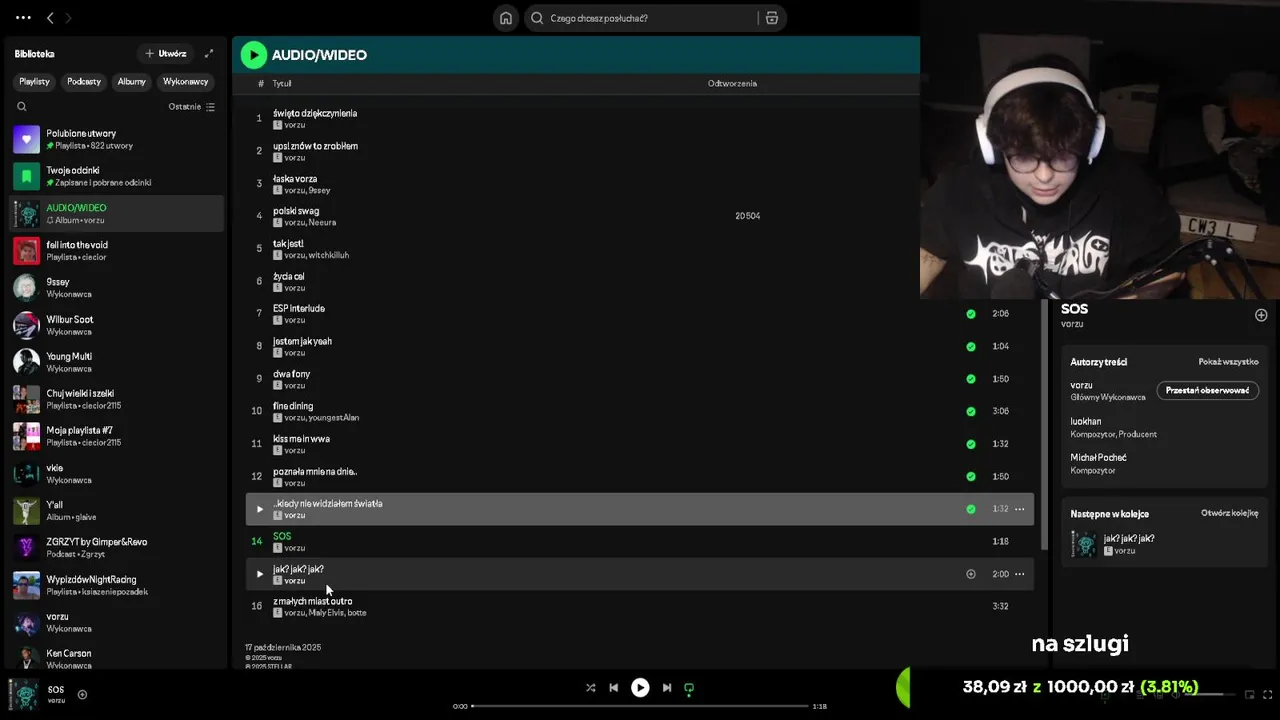This screenshot has height=720, width=1280.
Task: Open the fall into the void playlist
Action: pyautogui.click(x=116, y=251)
